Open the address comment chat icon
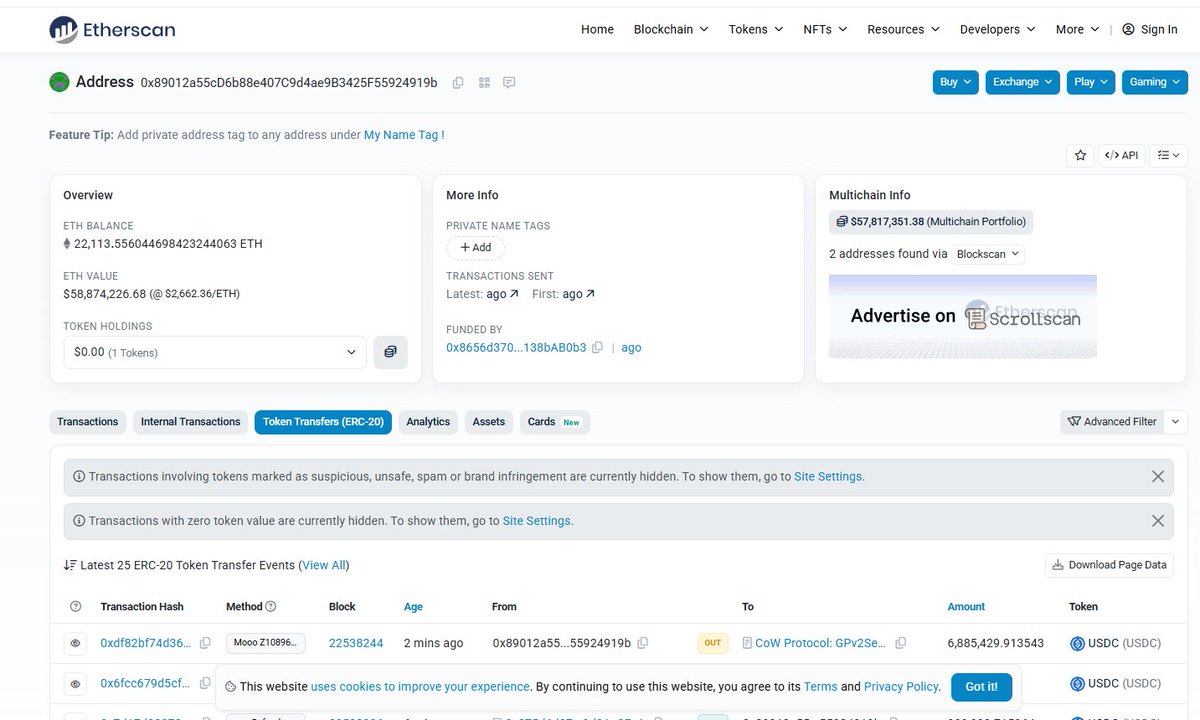1200x720 pixels. click(x=509, y=83)
